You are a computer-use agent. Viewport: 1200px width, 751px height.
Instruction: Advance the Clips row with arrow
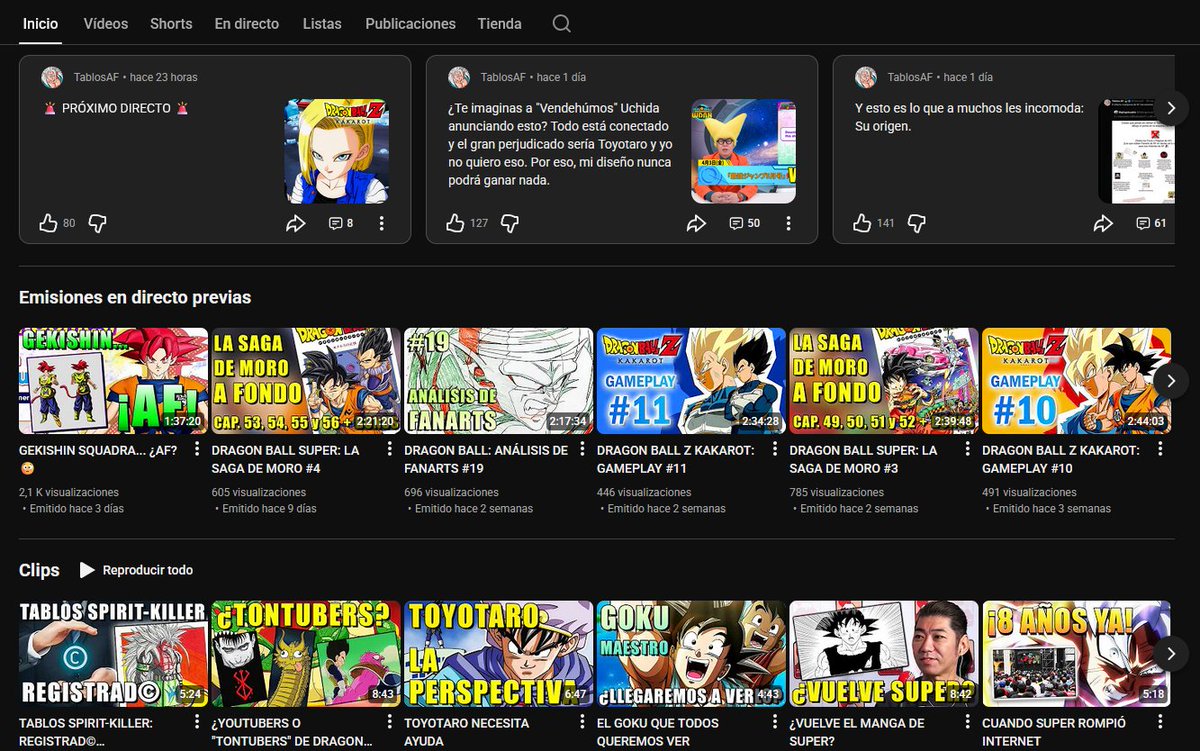[1171, 653]
